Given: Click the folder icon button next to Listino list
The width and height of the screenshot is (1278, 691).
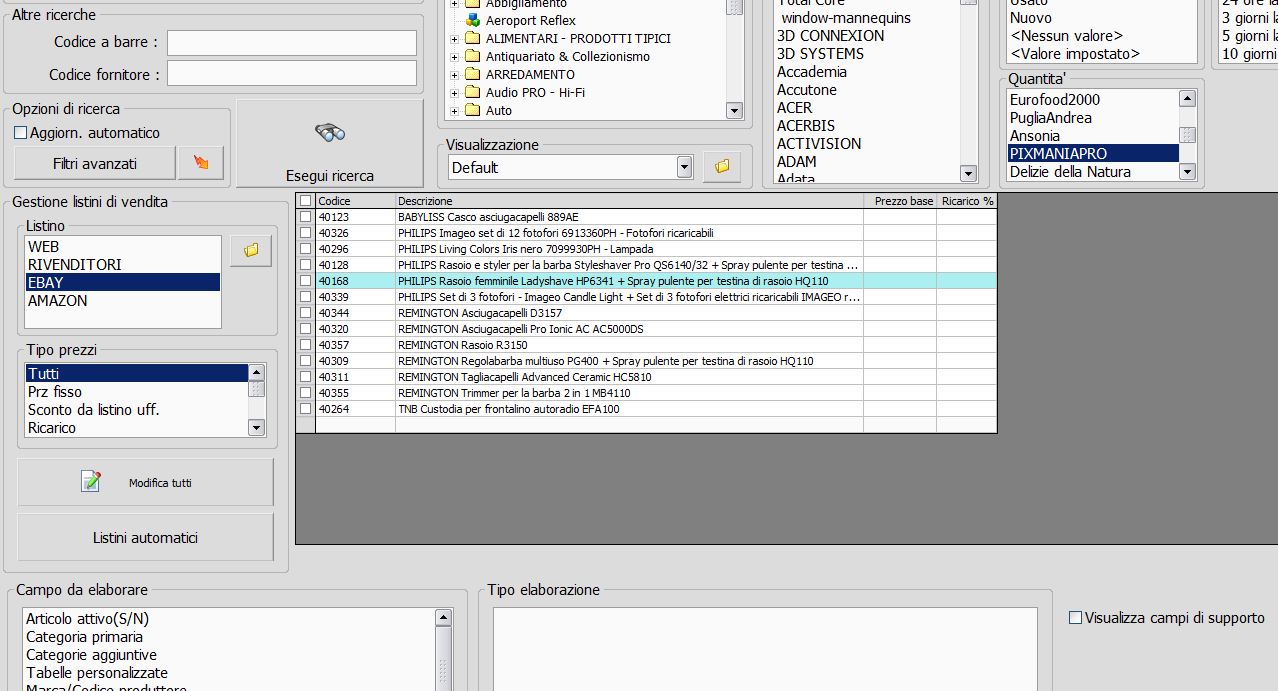Looking at the screenshot, I should [251, 251].
